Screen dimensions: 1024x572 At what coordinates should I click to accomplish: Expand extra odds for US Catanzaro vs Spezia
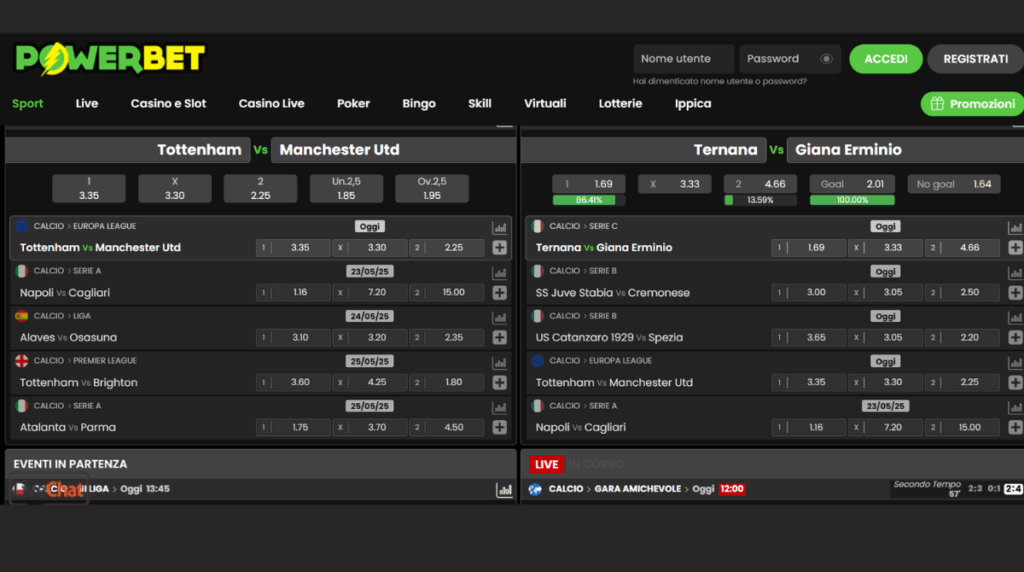(1015, 338)
